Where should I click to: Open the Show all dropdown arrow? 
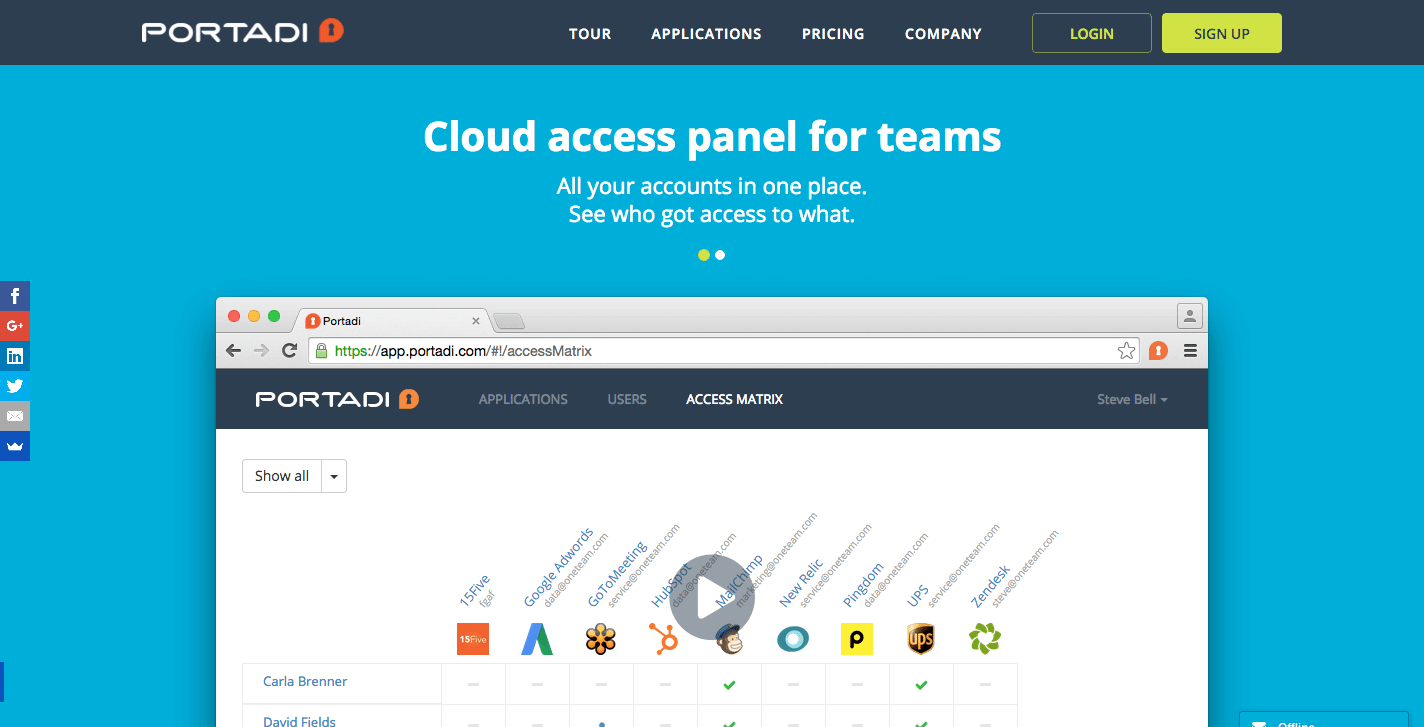(334, 476)
